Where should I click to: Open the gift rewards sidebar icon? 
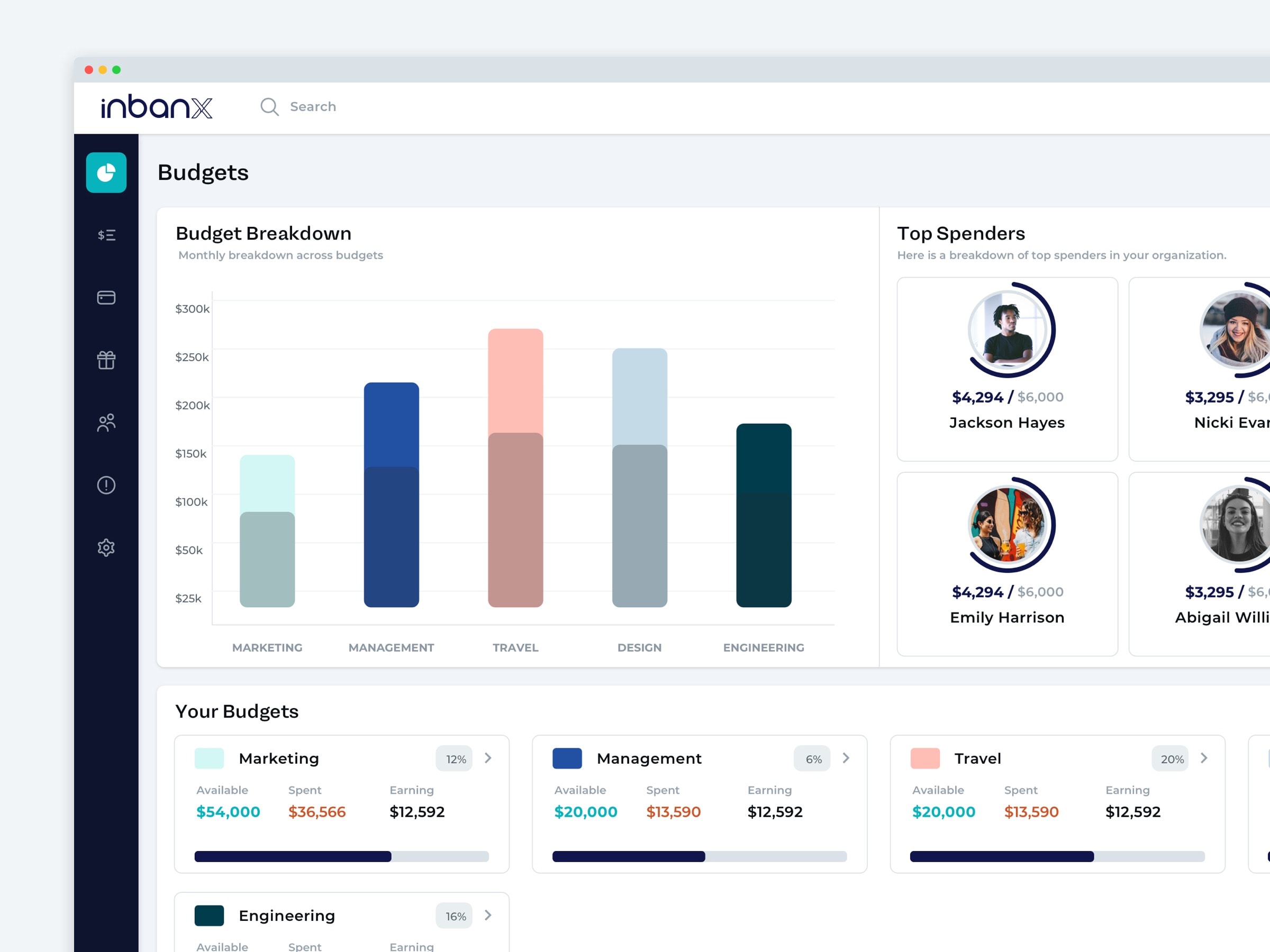106,360
